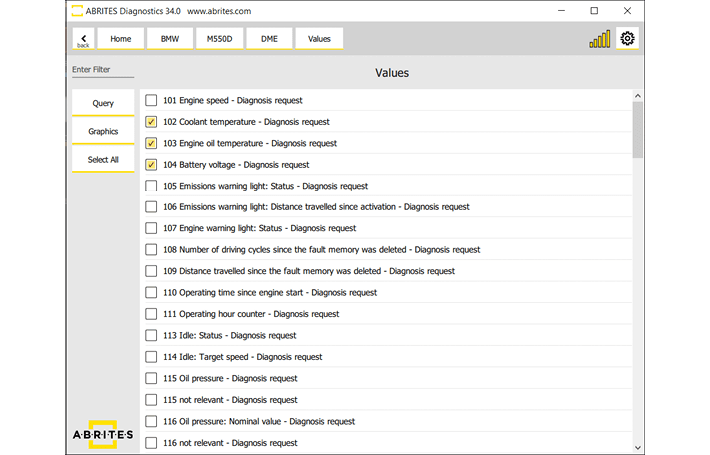
Task: Click the Enter Filter text field
Action: [102, 70]
